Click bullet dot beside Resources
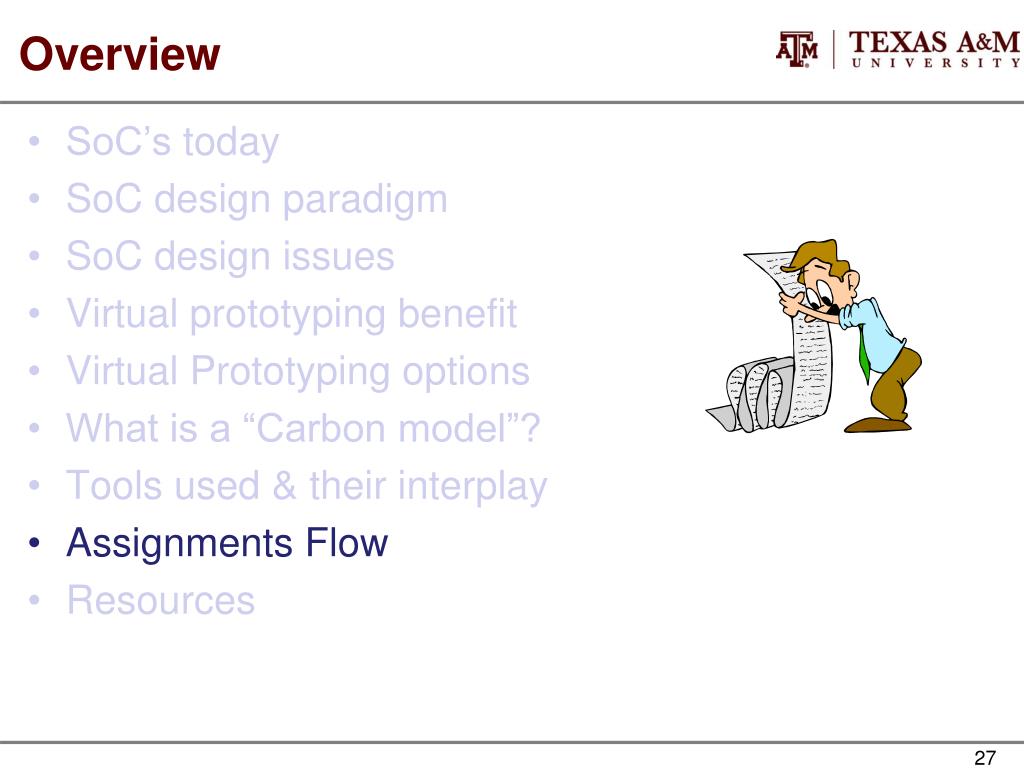Screen dimensions: 1024x768 35,601
